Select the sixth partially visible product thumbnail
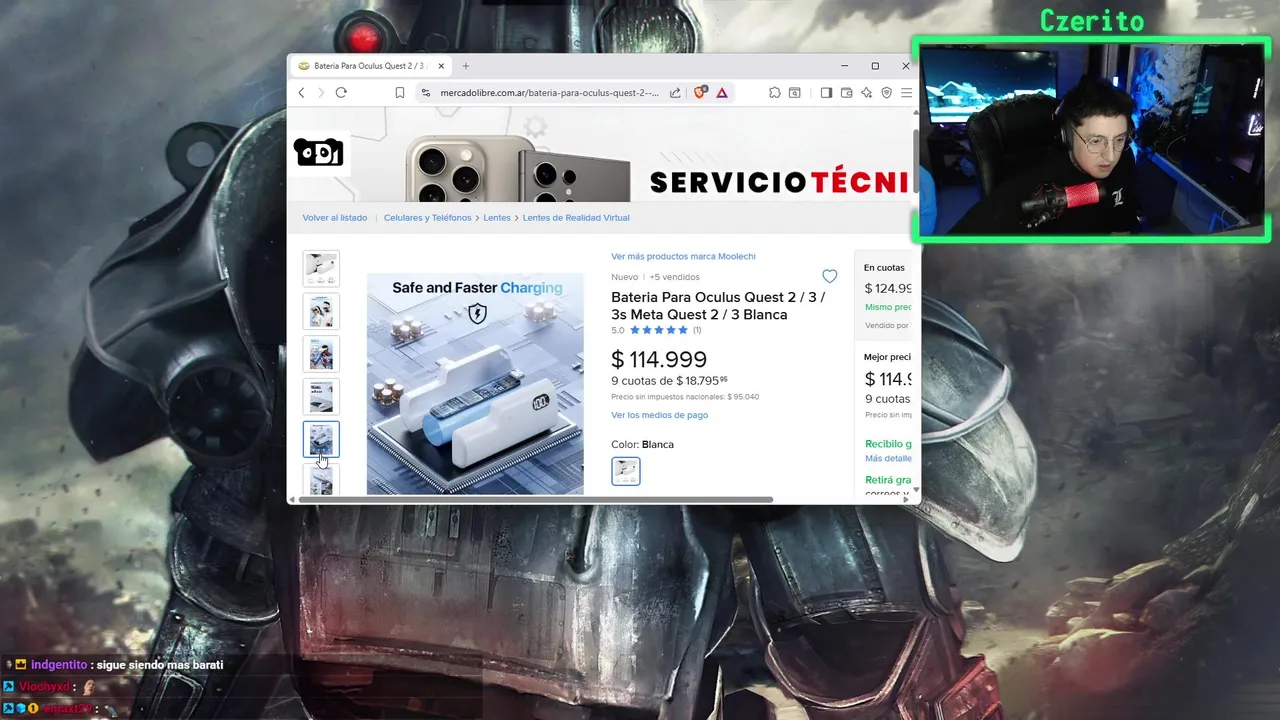Screen dimensions: 1280x720 pos(321,479)
